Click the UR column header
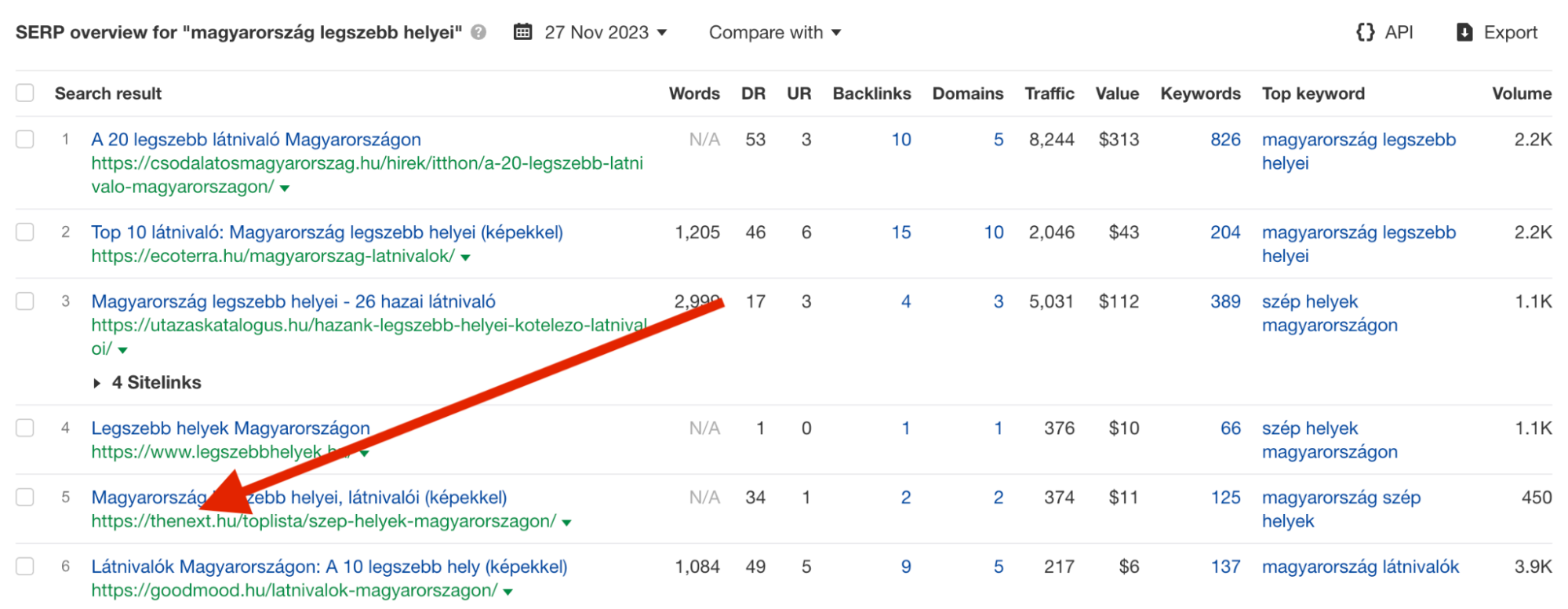This screenshot has height=609, width=1568. pos(799,93)
